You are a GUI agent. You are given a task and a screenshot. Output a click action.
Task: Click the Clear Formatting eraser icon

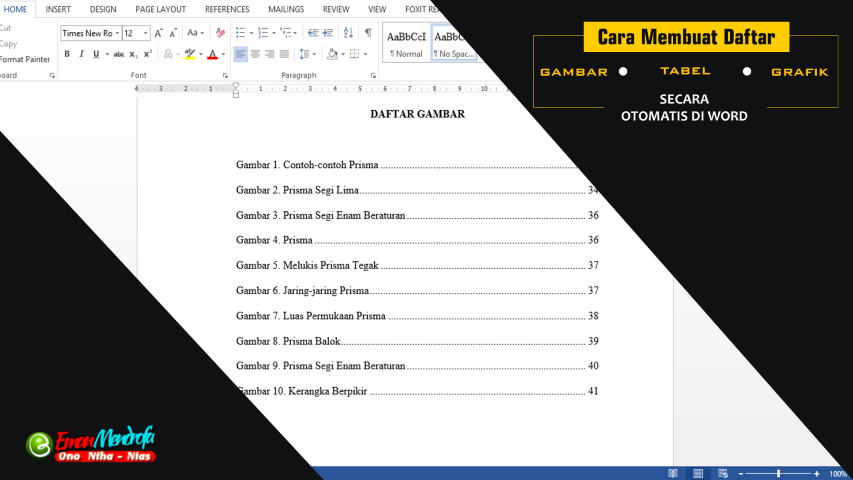pos(221,33)
